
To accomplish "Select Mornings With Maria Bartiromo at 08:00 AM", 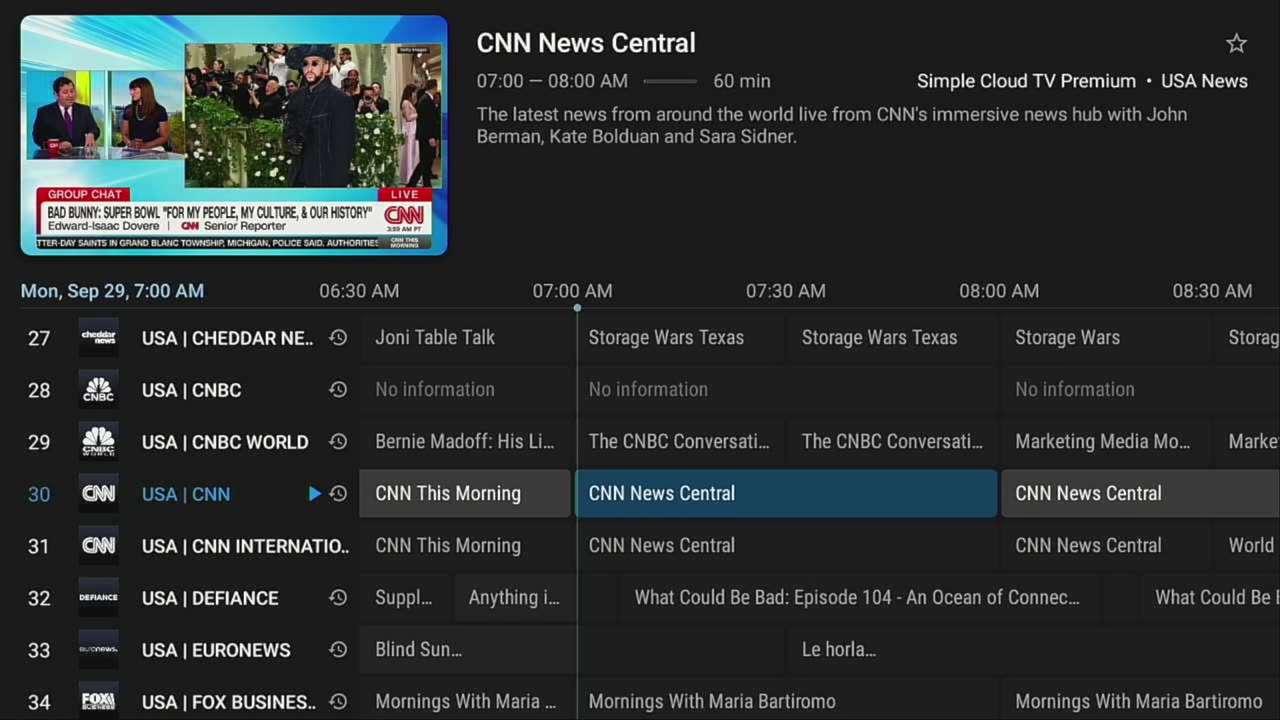I will (1140, 702).
